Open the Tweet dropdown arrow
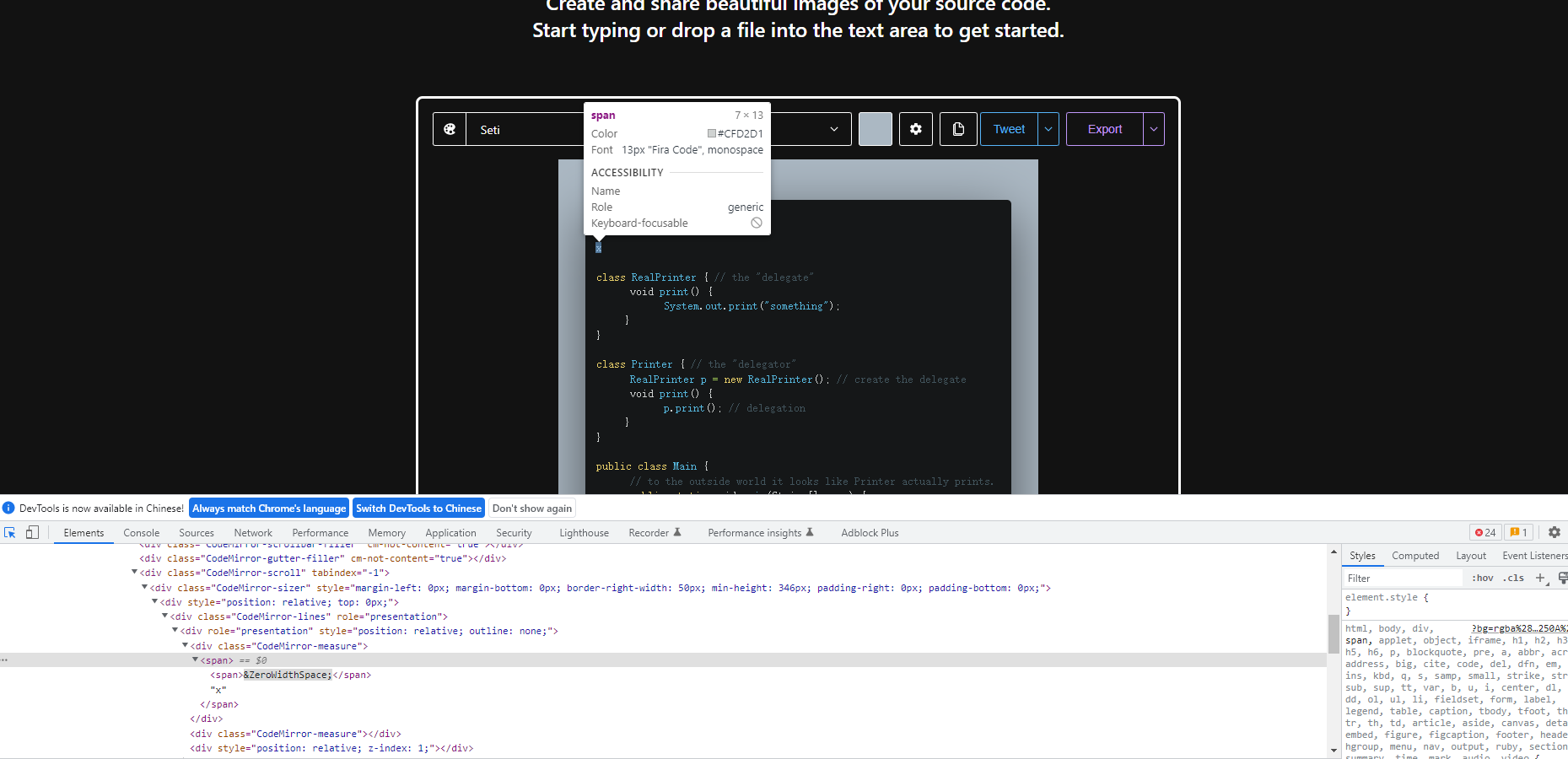The height and width of the screenshot is (759, 1568). click(1048, 129)
